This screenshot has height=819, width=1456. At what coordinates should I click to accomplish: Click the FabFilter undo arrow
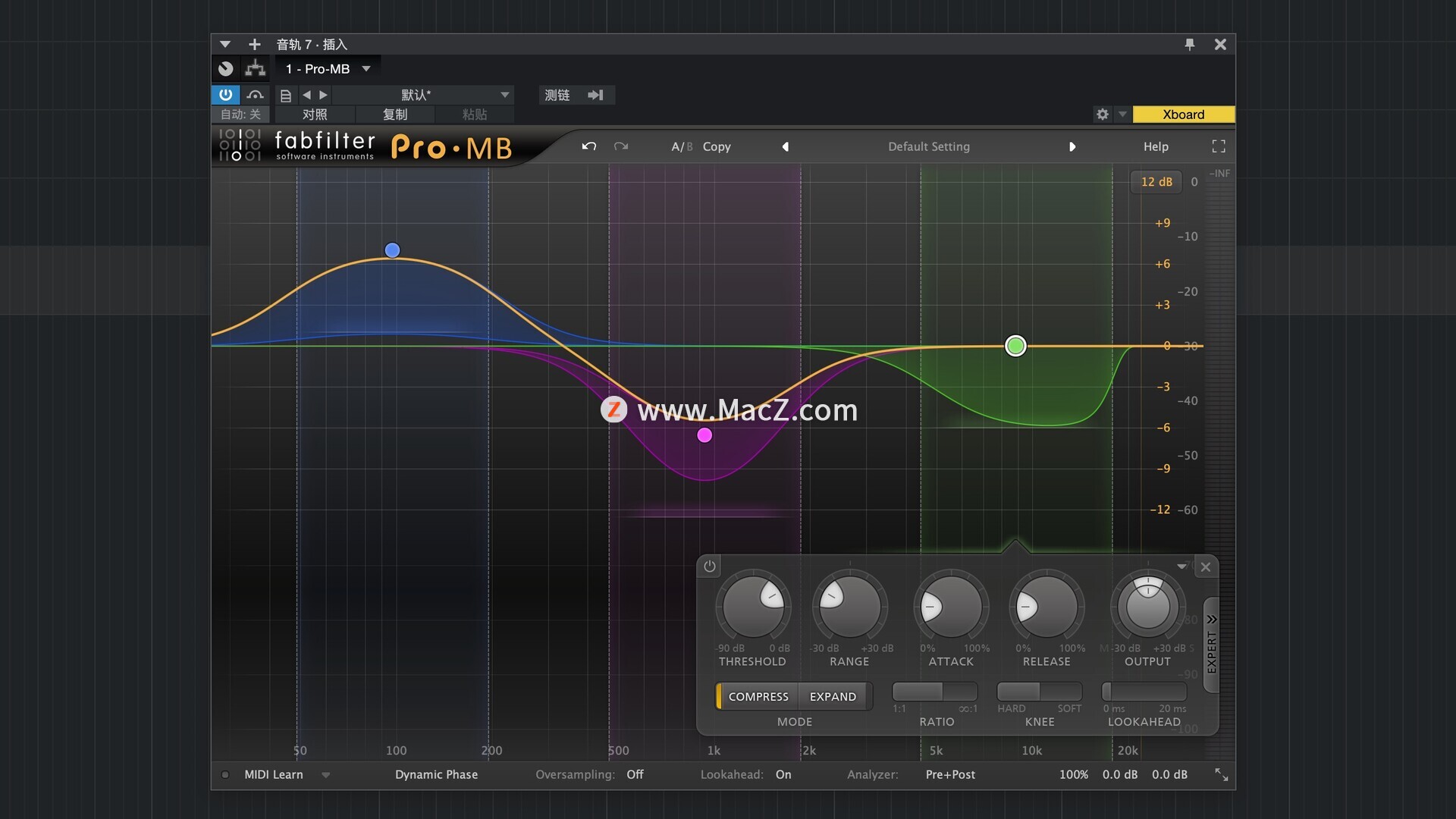pos(589,146)
